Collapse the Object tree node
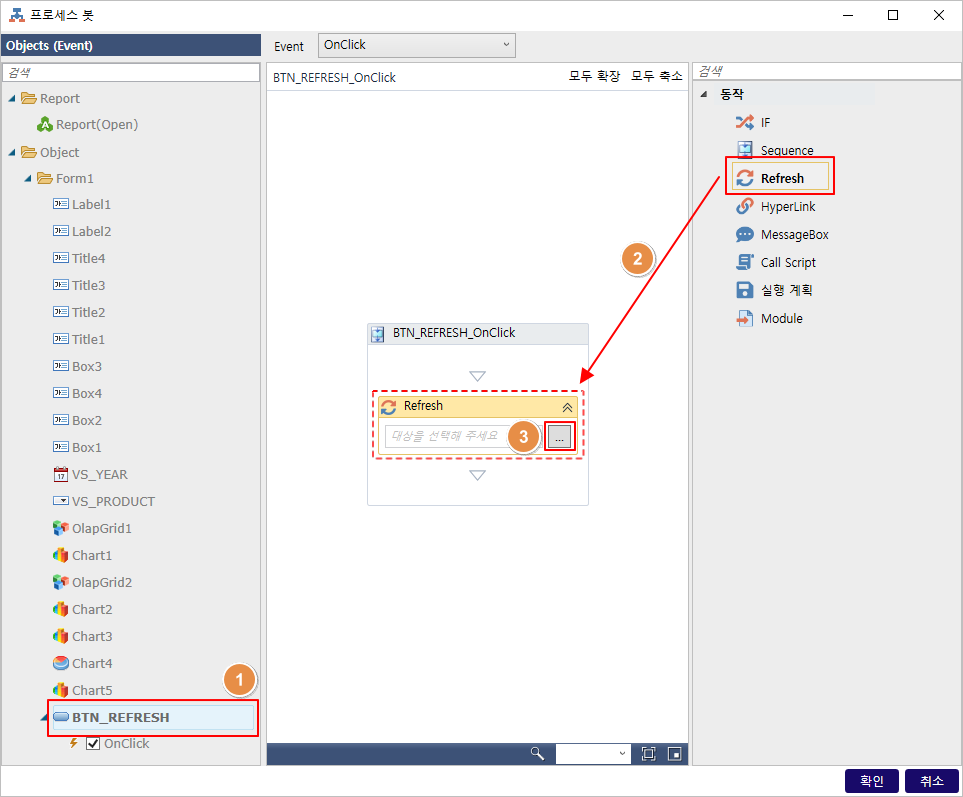 pos(12,152)
